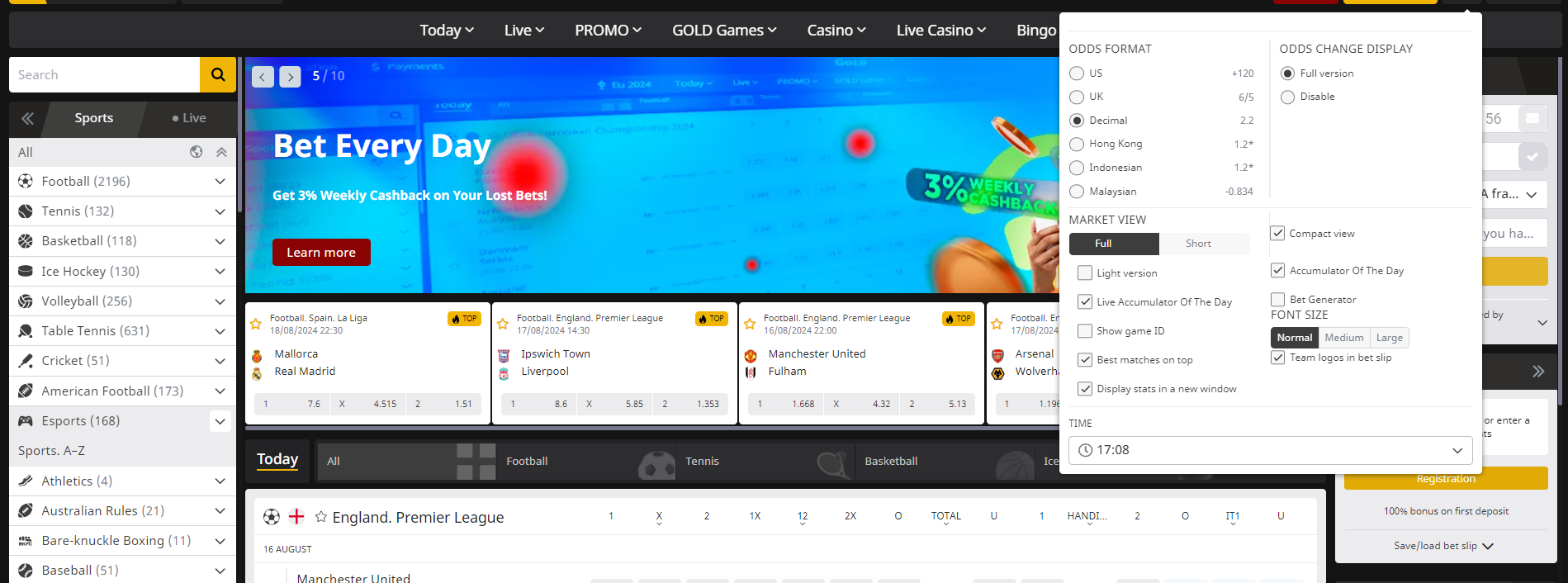Click double right arrow in bet slip panel
1568x583 pixels.
click(x=1537, y=372)
